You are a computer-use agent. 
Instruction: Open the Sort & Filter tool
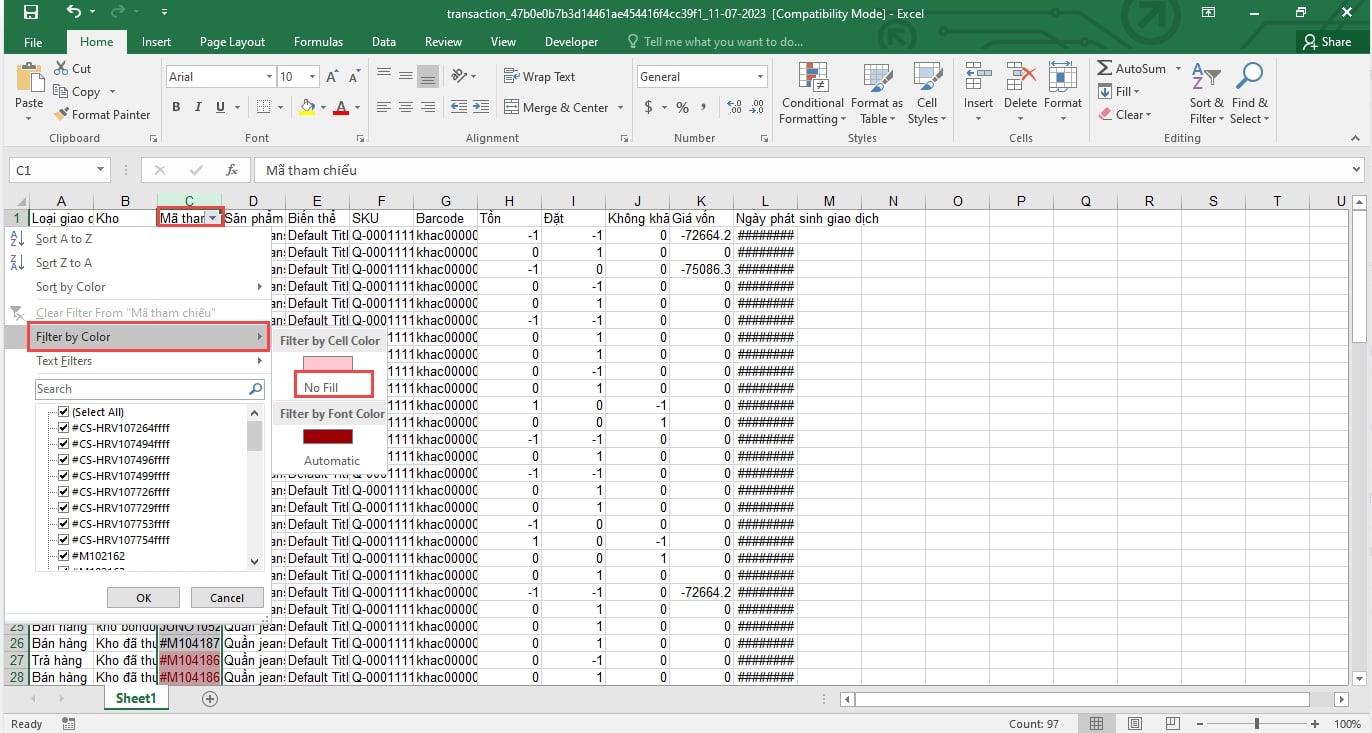coord(1206,94)
